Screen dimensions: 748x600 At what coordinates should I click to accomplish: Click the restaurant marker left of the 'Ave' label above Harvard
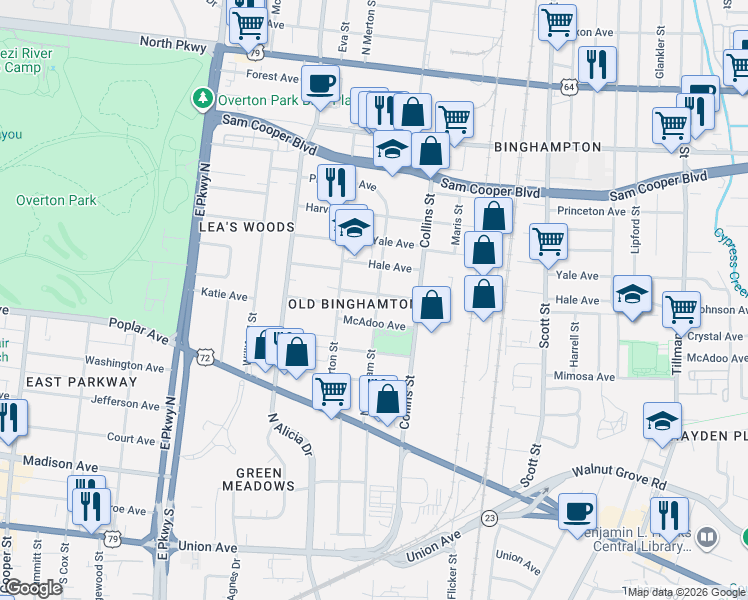pyautogui.click(x=336, y=184)
